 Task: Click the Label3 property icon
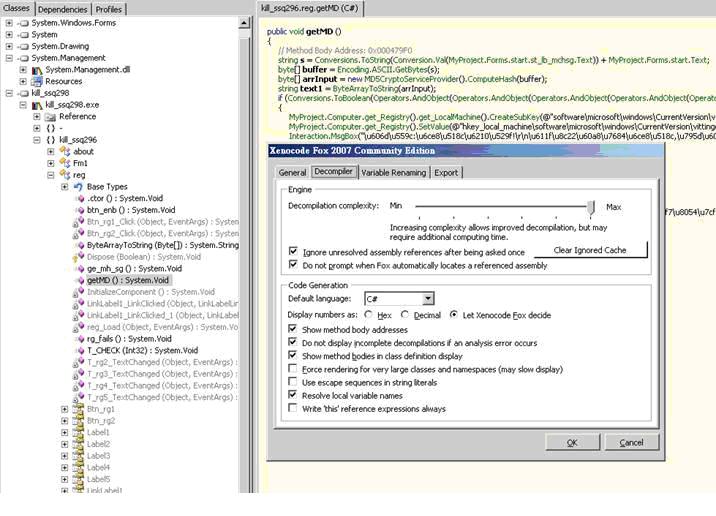(x=79, y=456)
